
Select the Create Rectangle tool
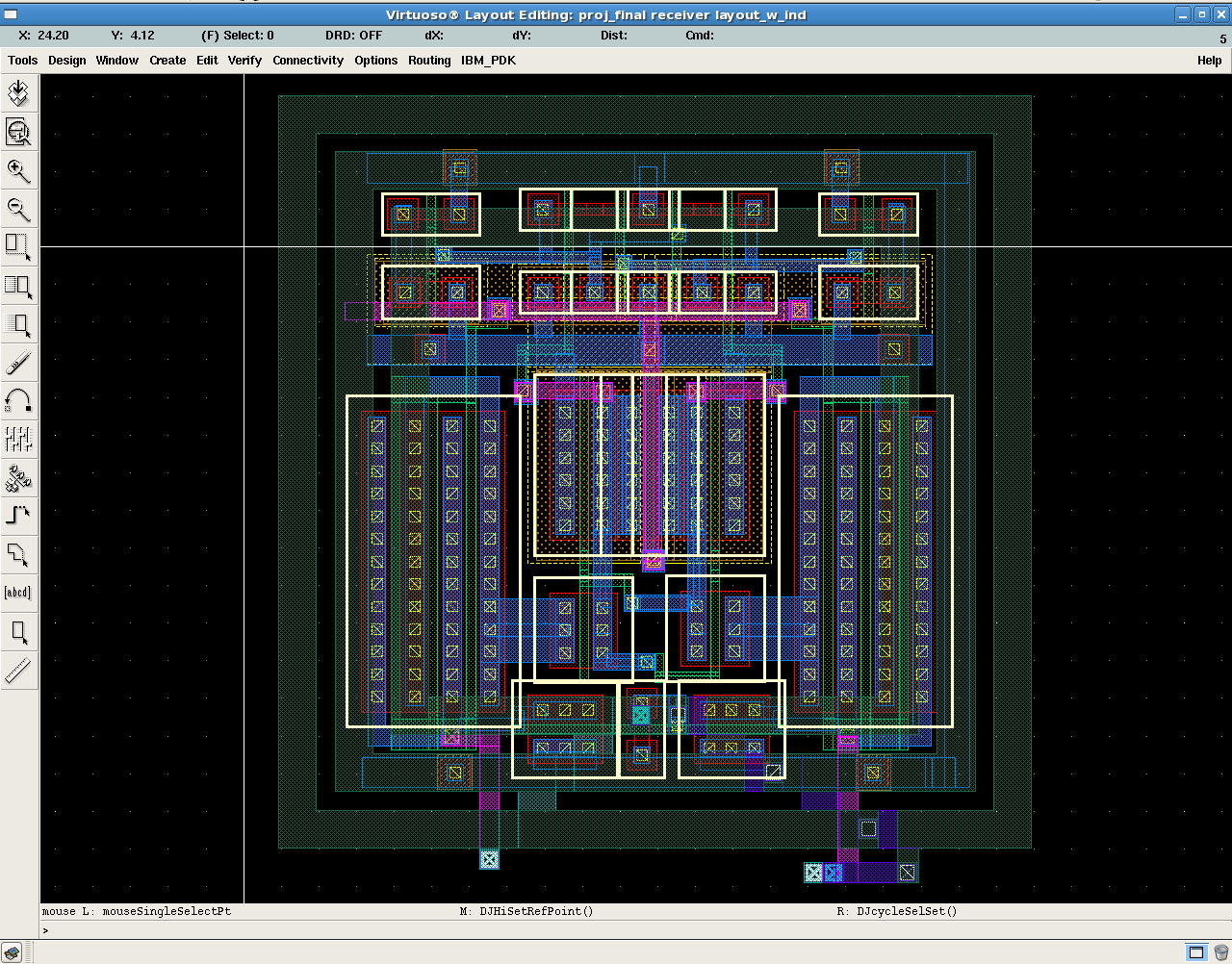click(x=18, y=631)
